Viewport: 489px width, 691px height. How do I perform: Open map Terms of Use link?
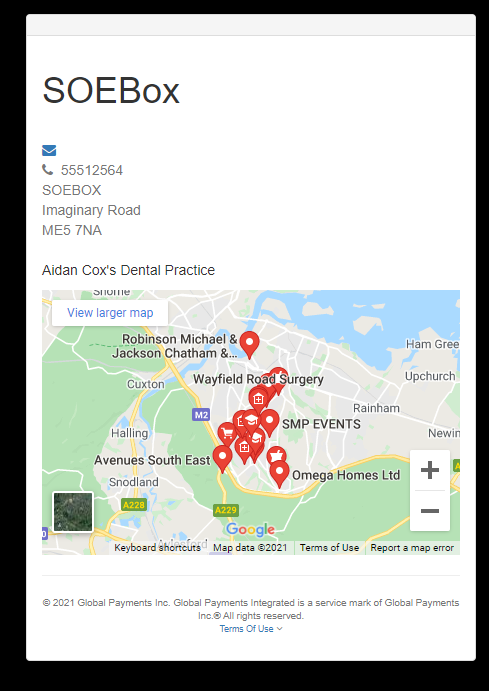pos(330,548)
